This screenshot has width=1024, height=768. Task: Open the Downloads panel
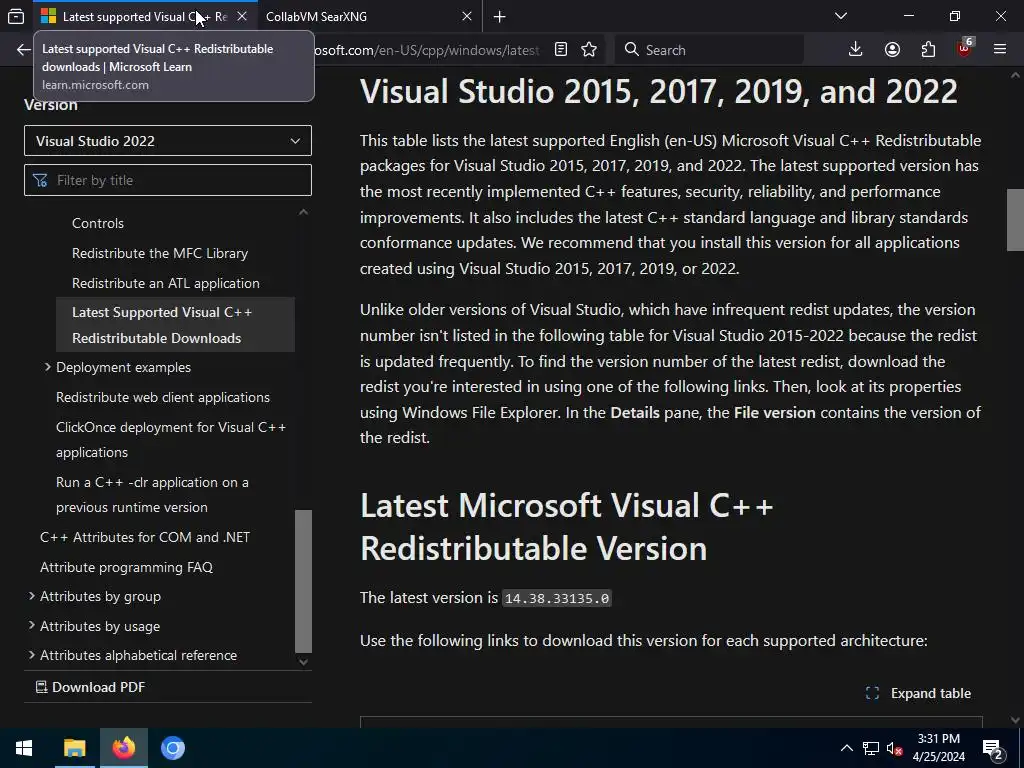tap(856, 50)
